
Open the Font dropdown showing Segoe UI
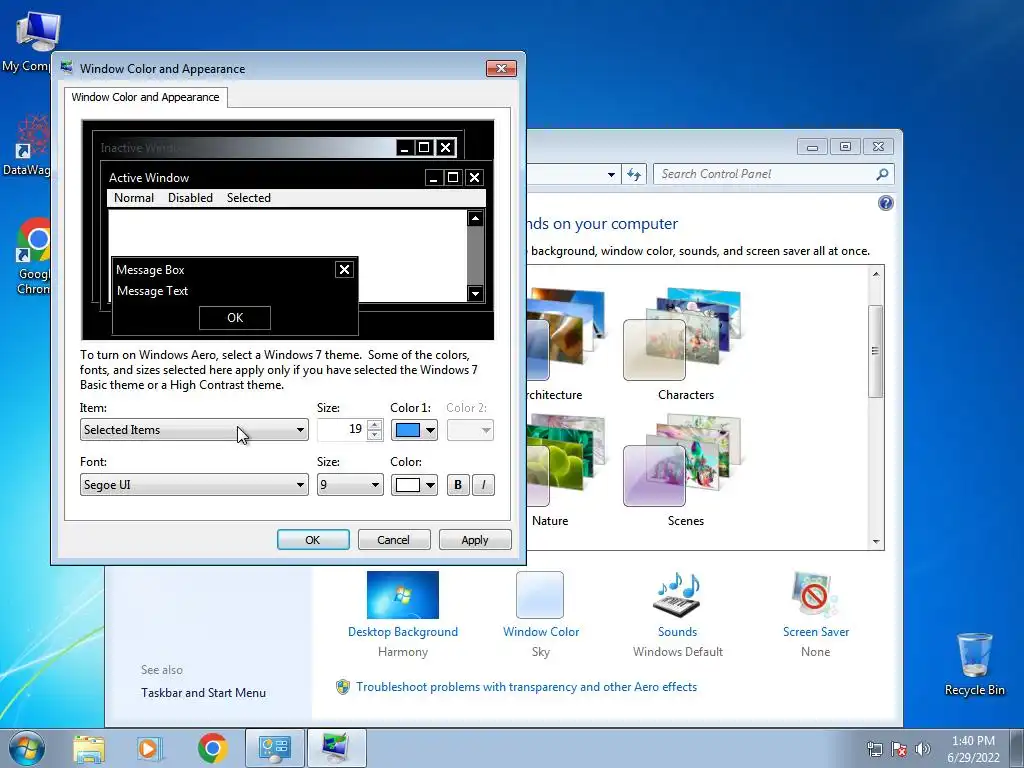[x=194, y=485]
